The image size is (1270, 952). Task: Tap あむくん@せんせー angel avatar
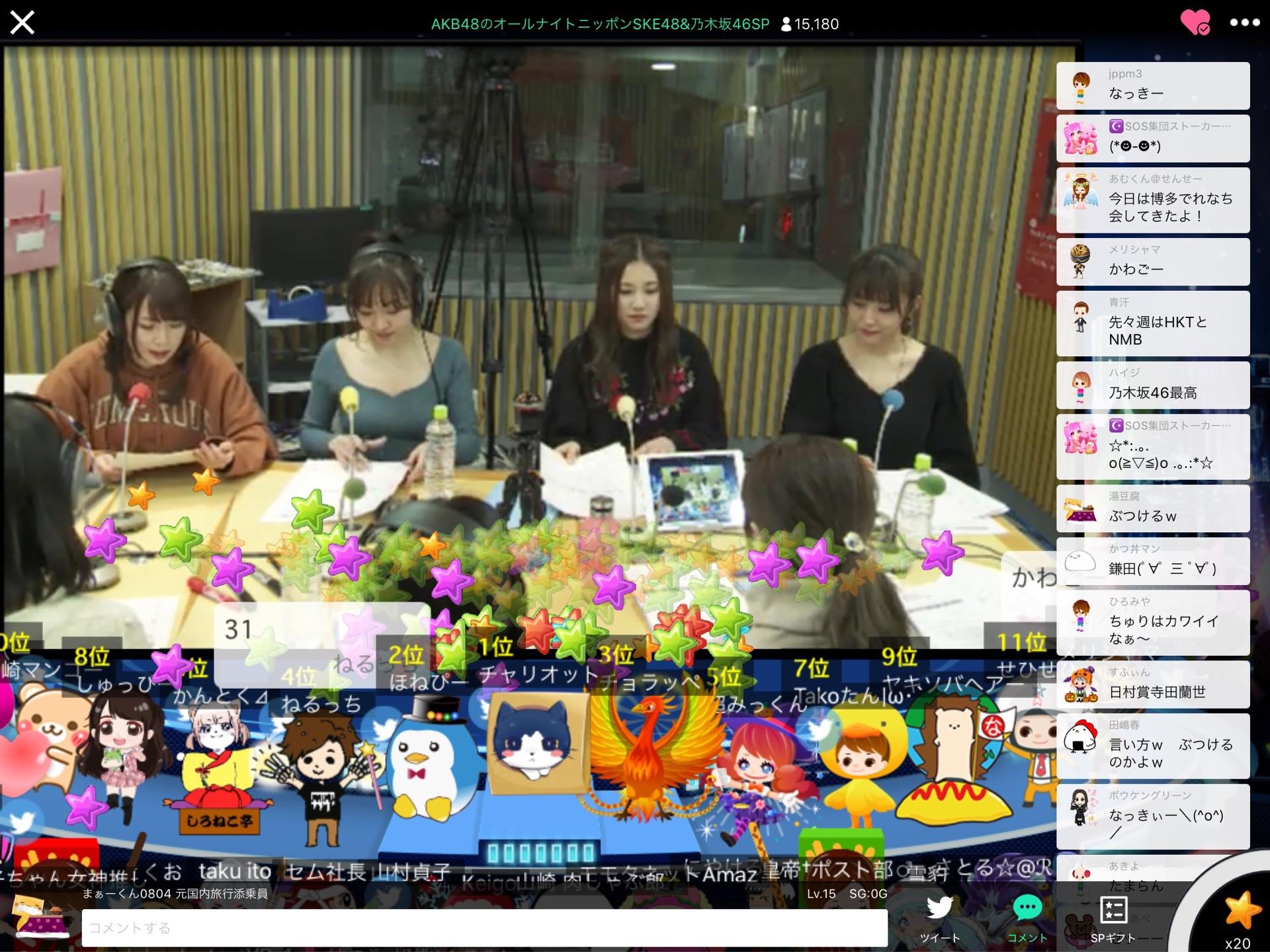[x=1081, y=192]
